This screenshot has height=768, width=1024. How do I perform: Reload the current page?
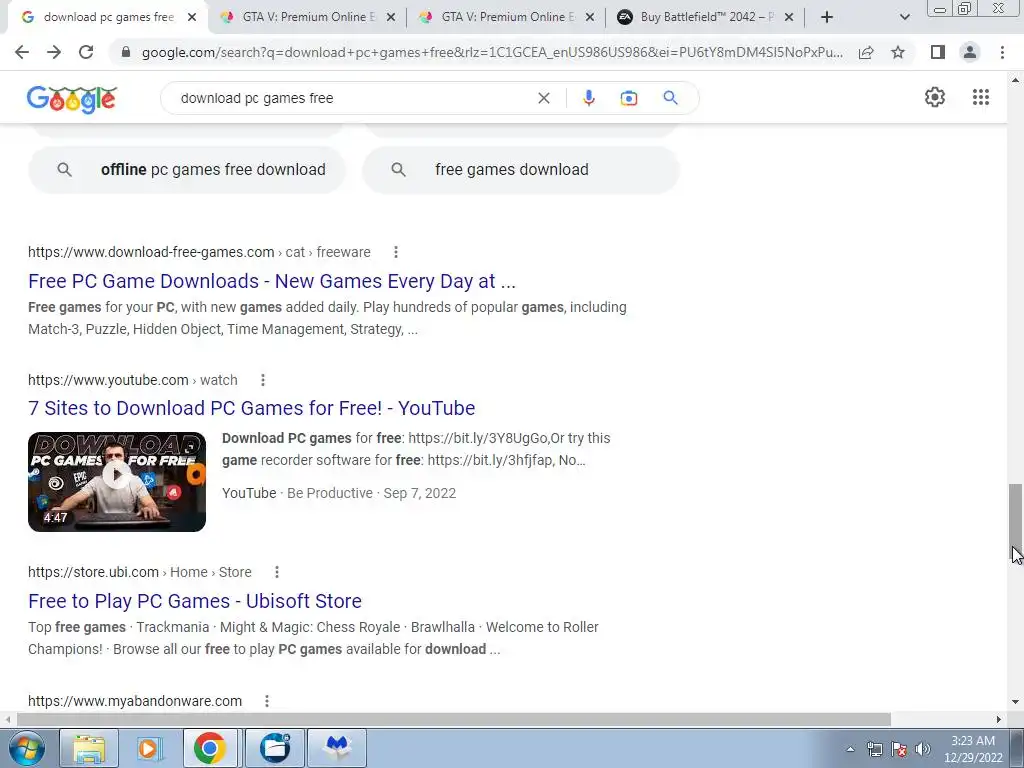pyautogui.click(x=86, y=52)
